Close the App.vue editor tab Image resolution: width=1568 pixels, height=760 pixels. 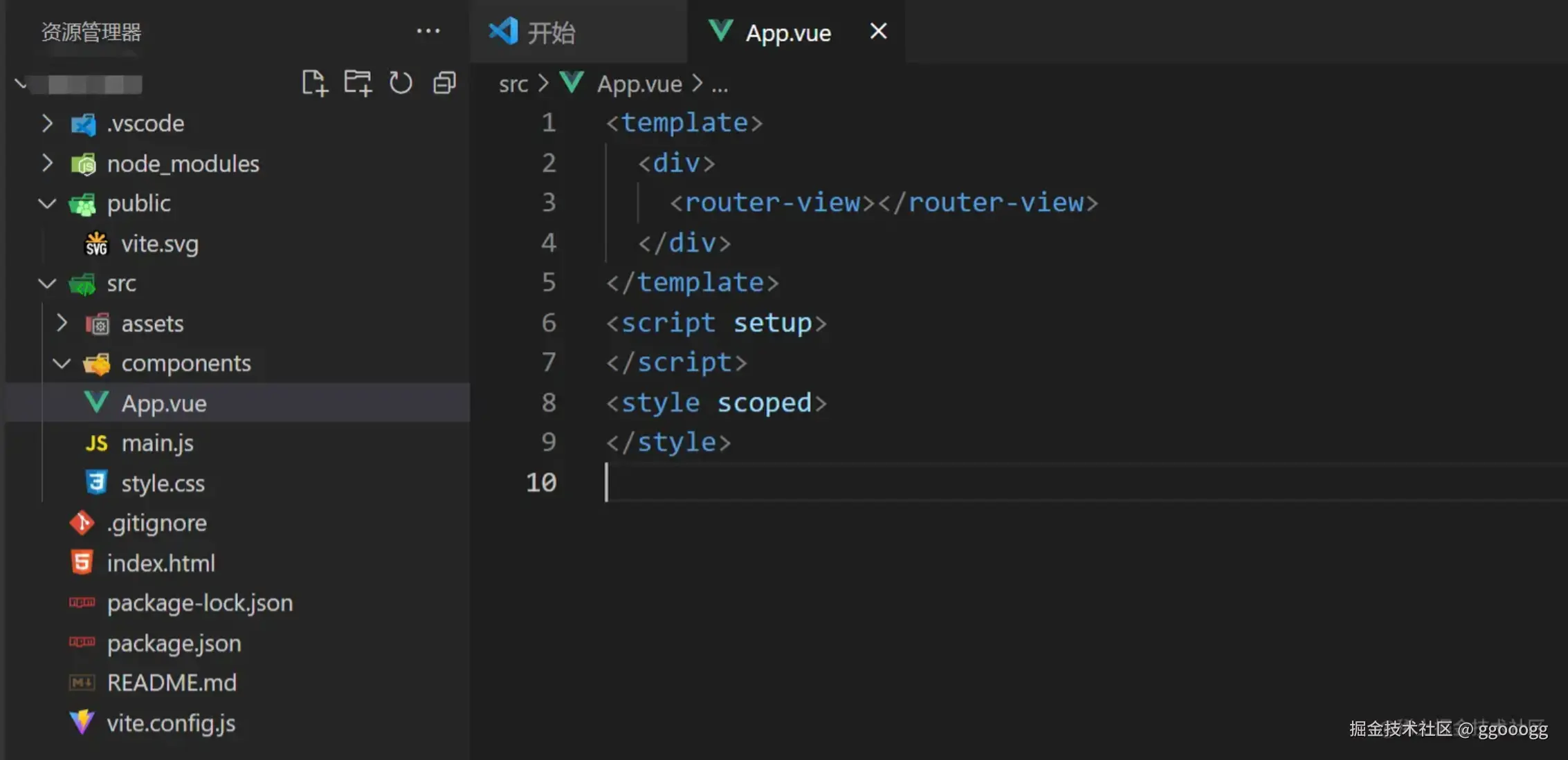coord(878,31)
